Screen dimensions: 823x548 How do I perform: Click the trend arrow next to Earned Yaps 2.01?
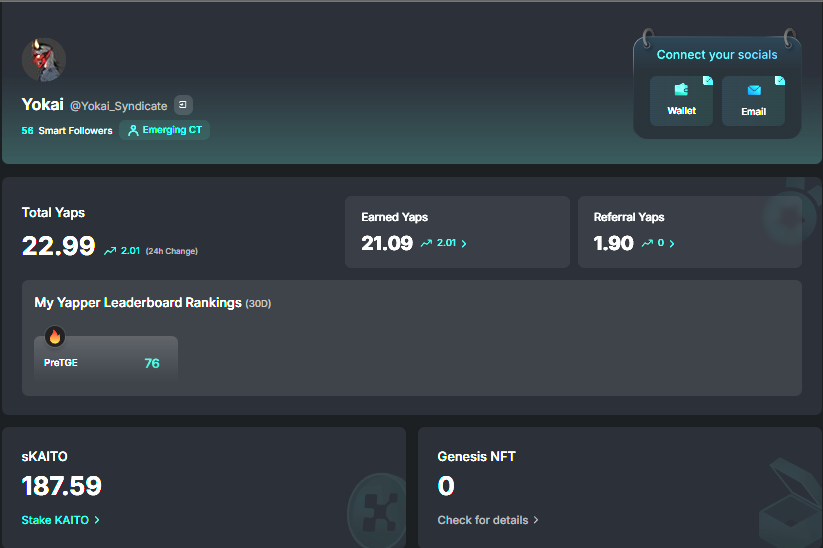(x=426, y=243)
